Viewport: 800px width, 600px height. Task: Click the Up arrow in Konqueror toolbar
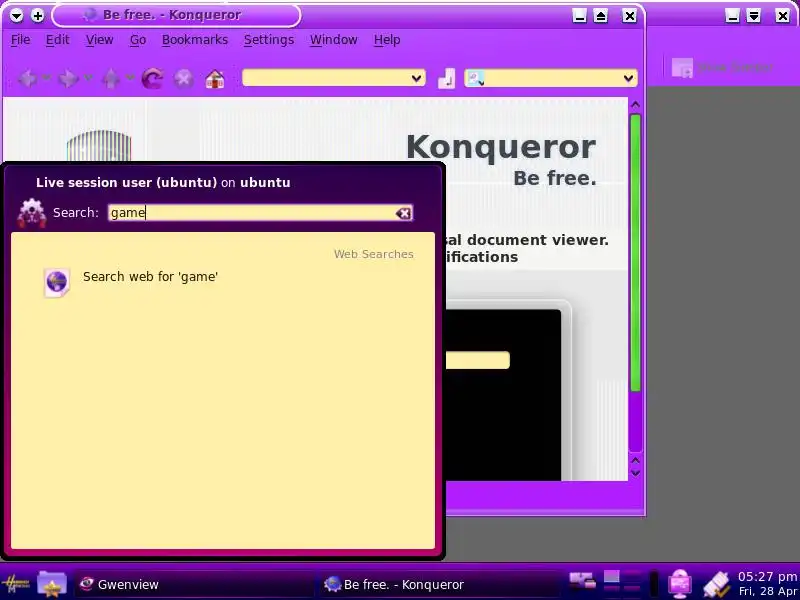tap(111, 79)
